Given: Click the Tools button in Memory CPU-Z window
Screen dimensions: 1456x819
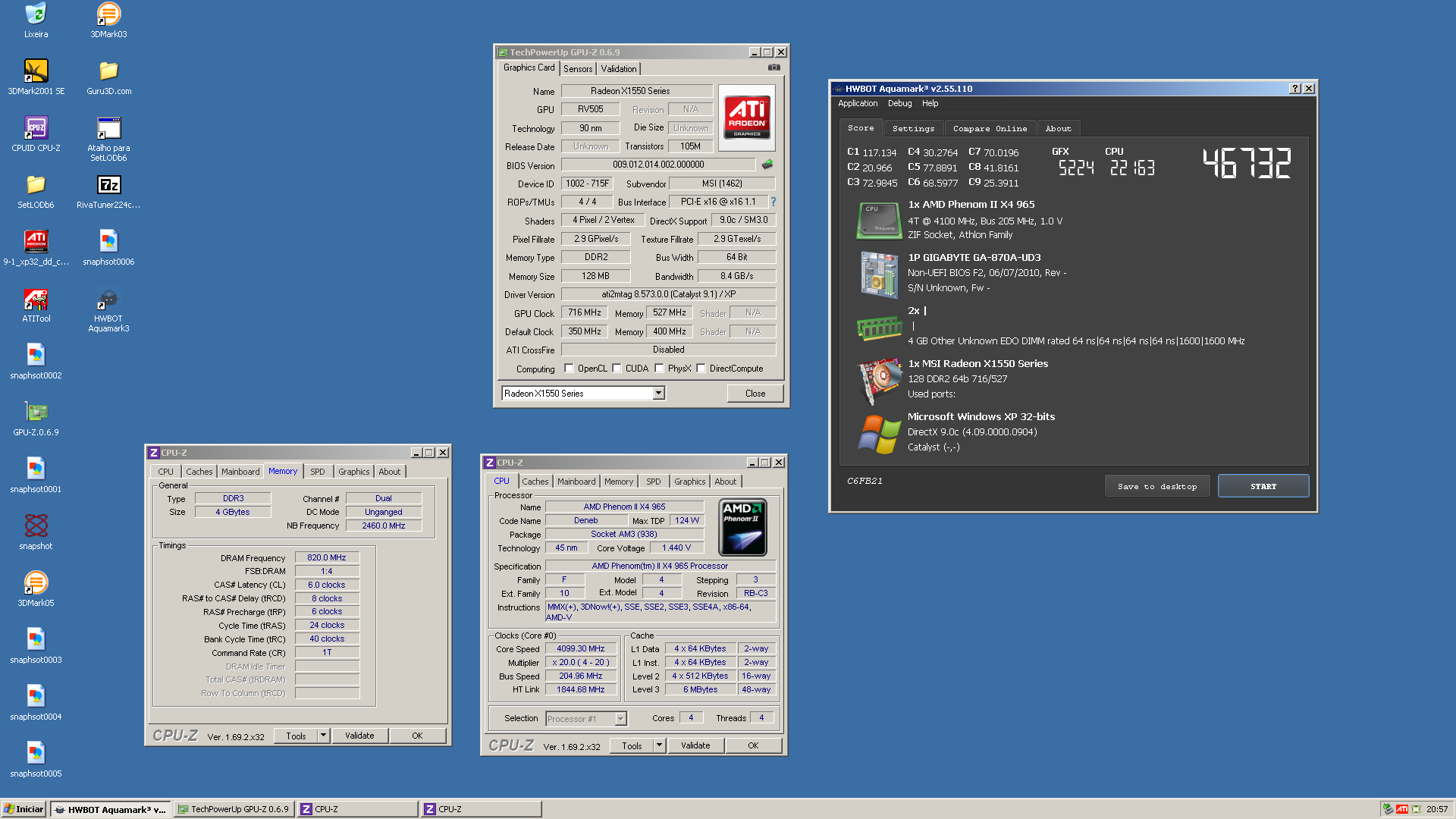Looking at the screenshot, I should pyautogui.click(x=296, y=736).
